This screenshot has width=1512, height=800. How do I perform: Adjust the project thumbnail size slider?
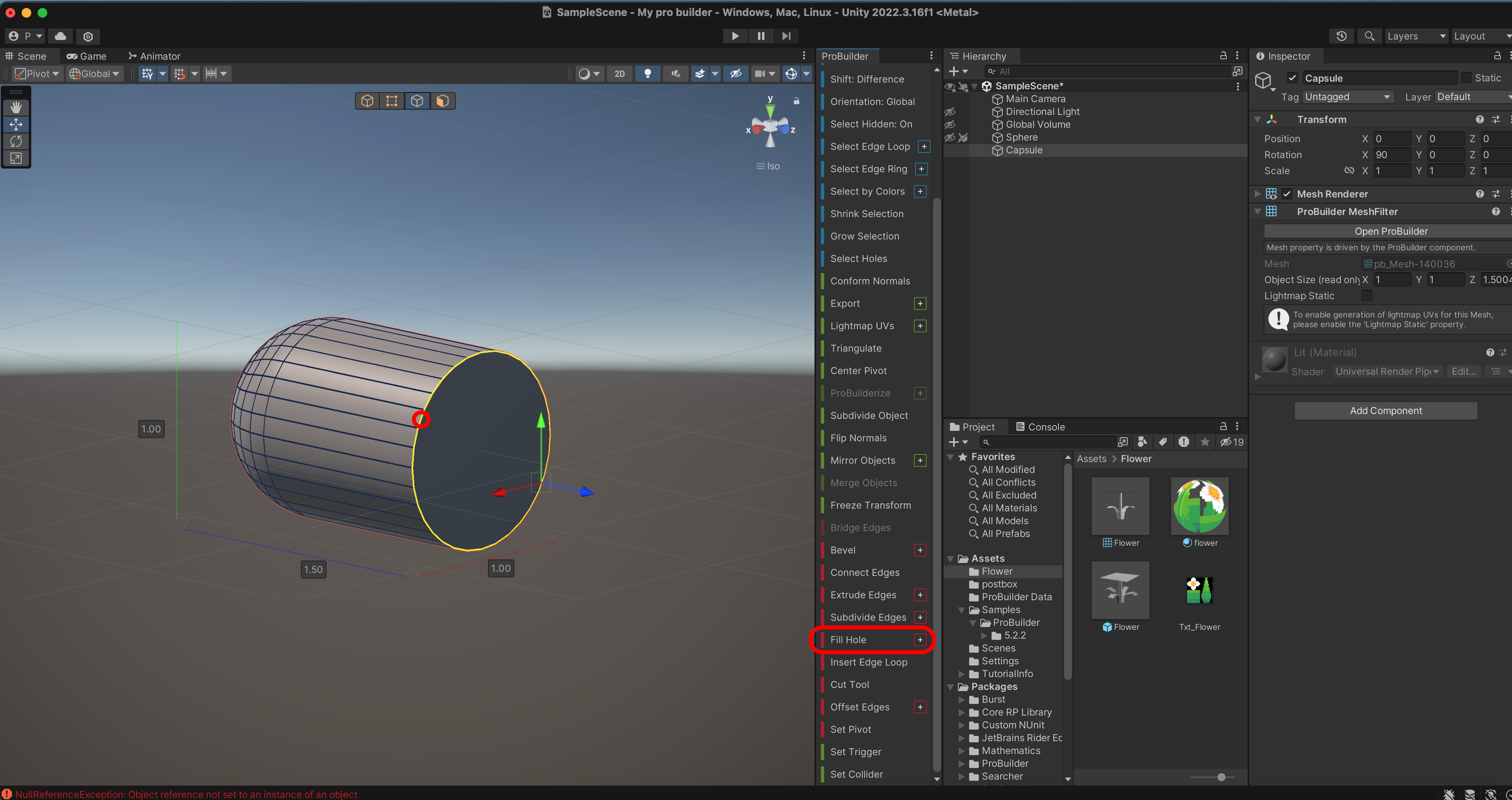point(1221,777)
